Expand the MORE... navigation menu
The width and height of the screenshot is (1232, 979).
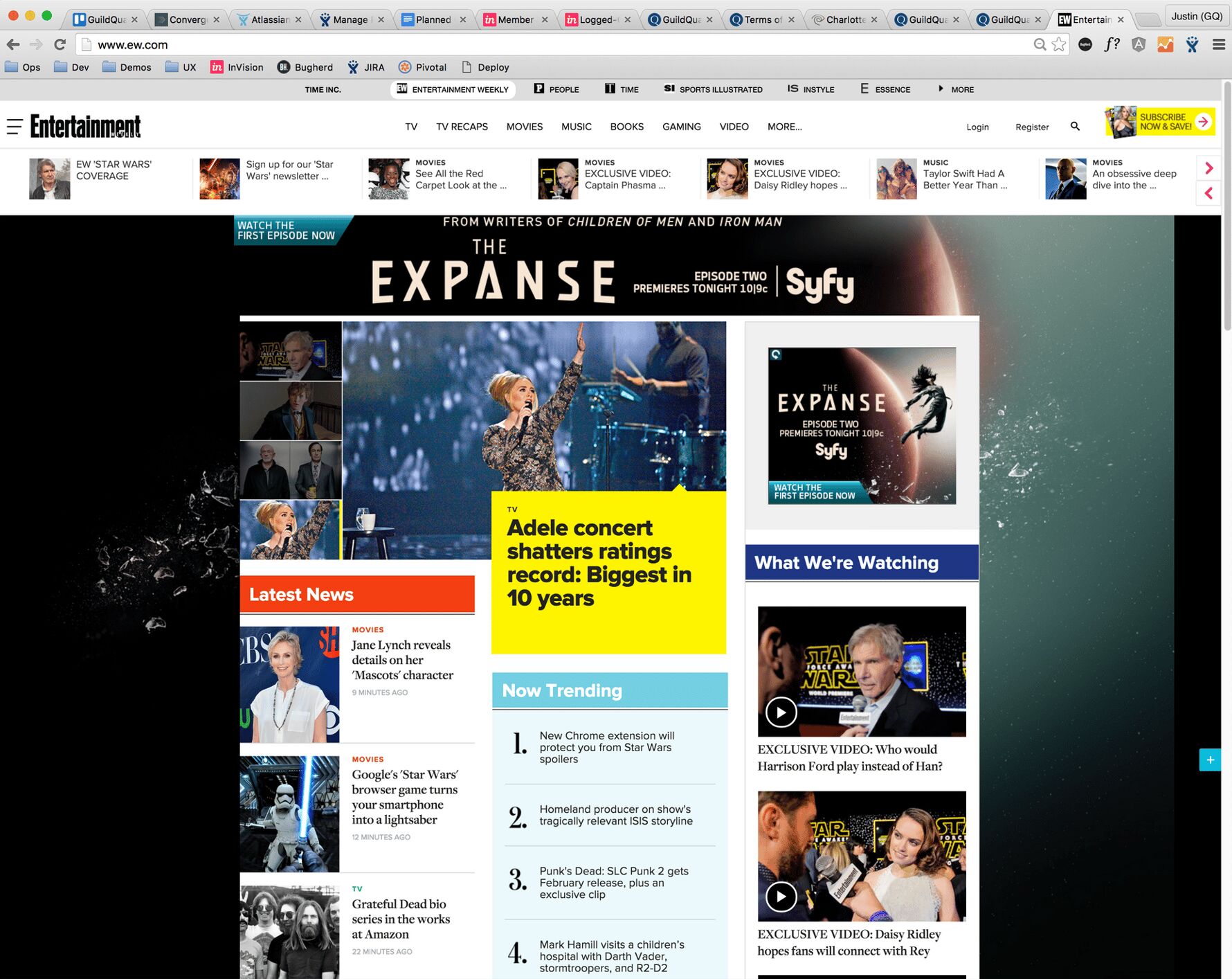coord(784,127)
